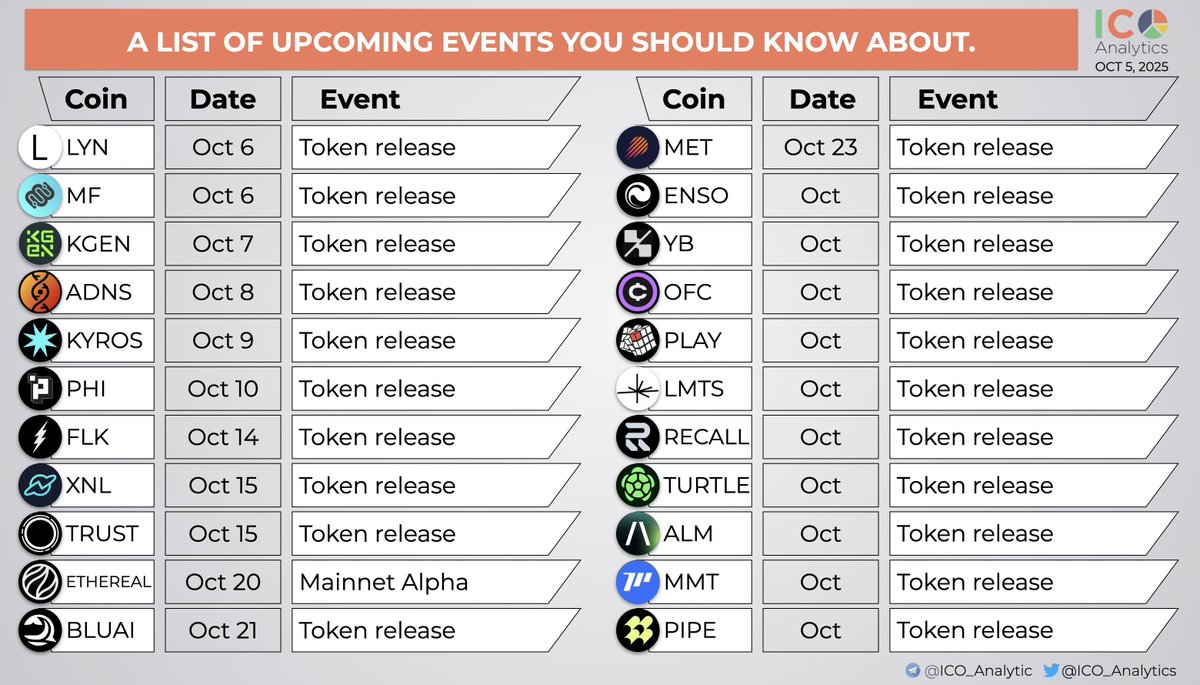Viewport: 1200px width, 685px height.
Task: Click the PIPE yellow logo icon
Action: 638,631
